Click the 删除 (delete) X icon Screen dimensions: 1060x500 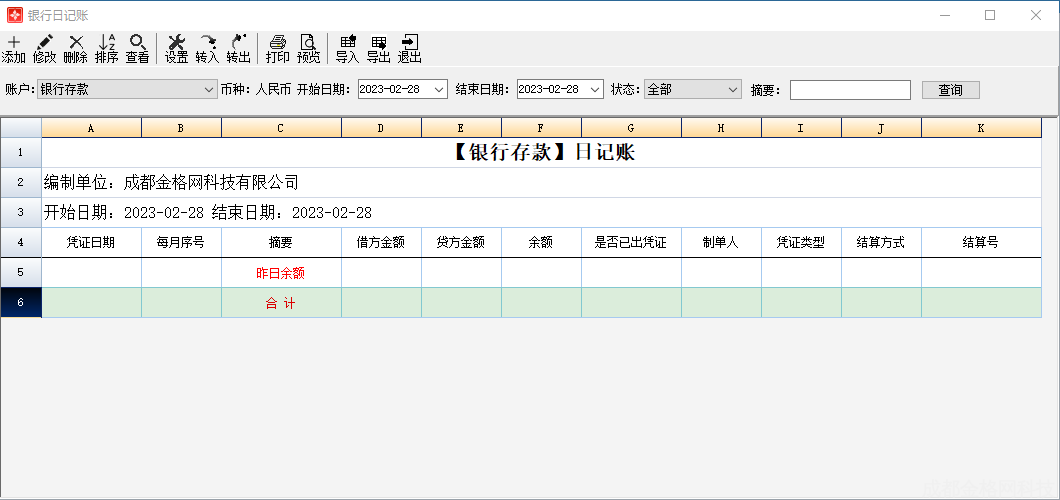point(76,49)
